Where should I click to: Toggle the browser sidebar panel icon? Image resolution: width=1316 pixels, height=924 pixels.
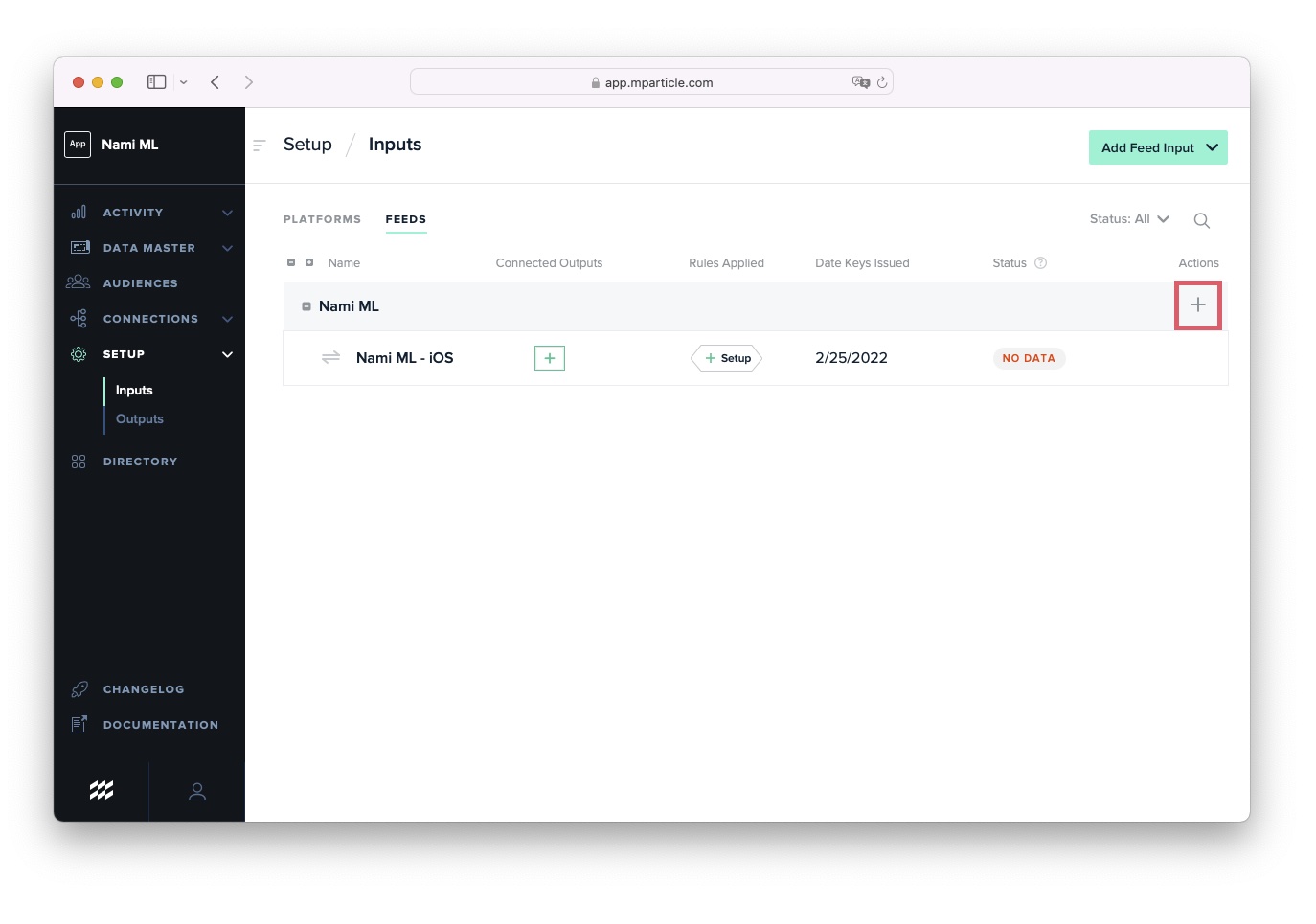pyautogui.click(x=157, y=82)
